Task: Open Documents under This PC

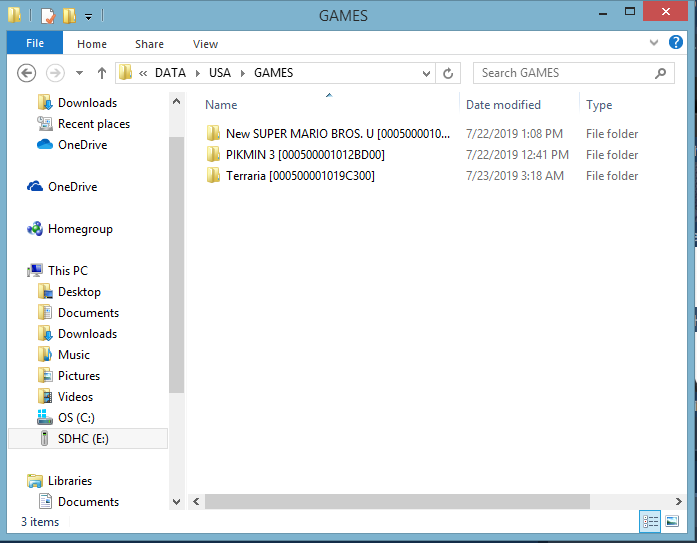Action: pyautogui.click(x=88, y=313)
